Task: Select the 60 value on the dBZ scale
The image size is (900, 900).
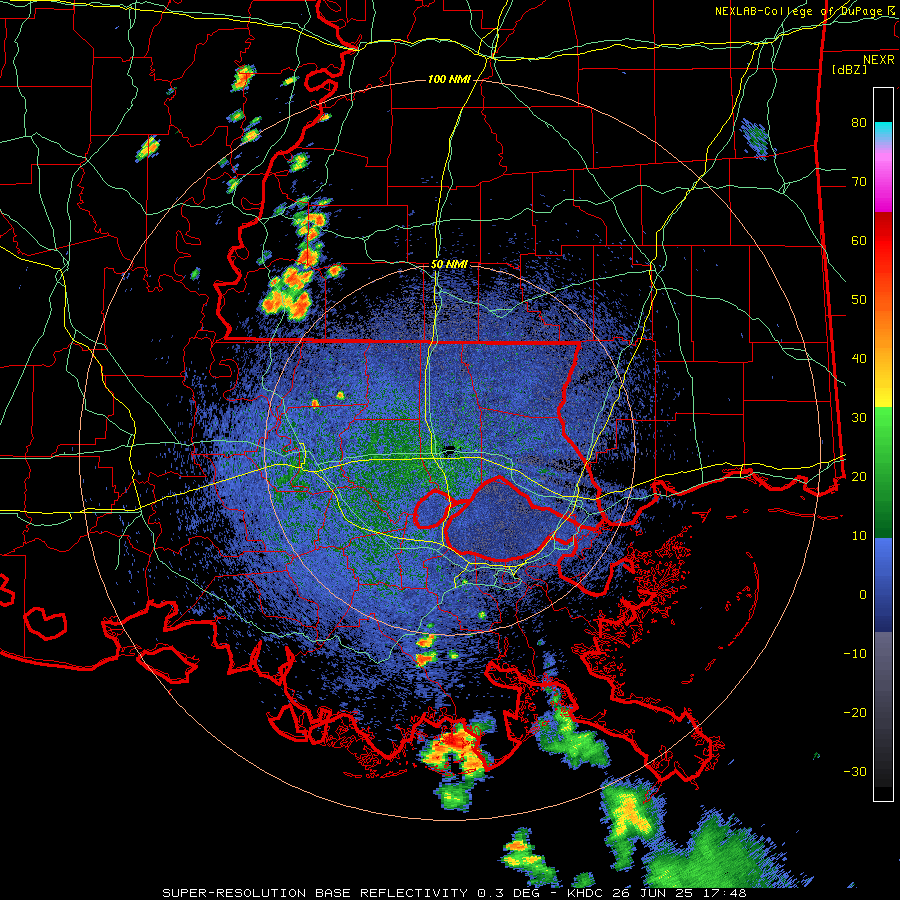Action: point(859,241)
